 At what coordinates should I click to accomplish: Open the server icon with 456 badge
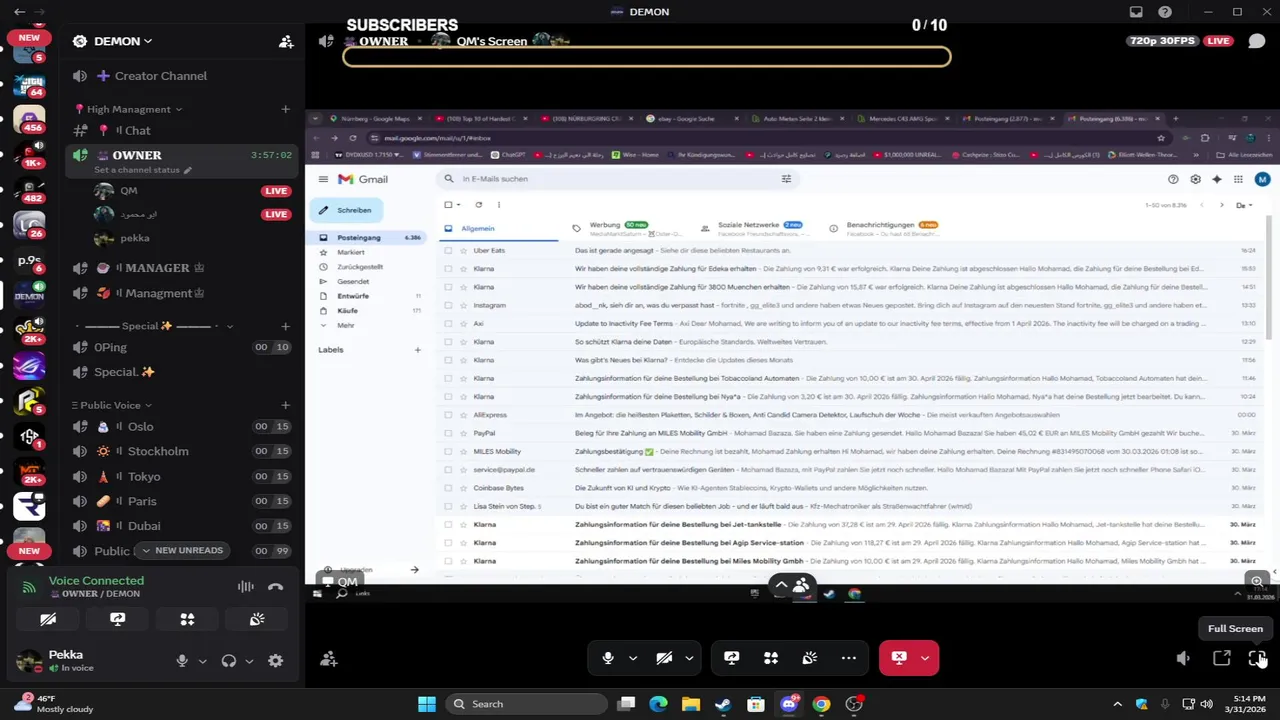(29, 121)
